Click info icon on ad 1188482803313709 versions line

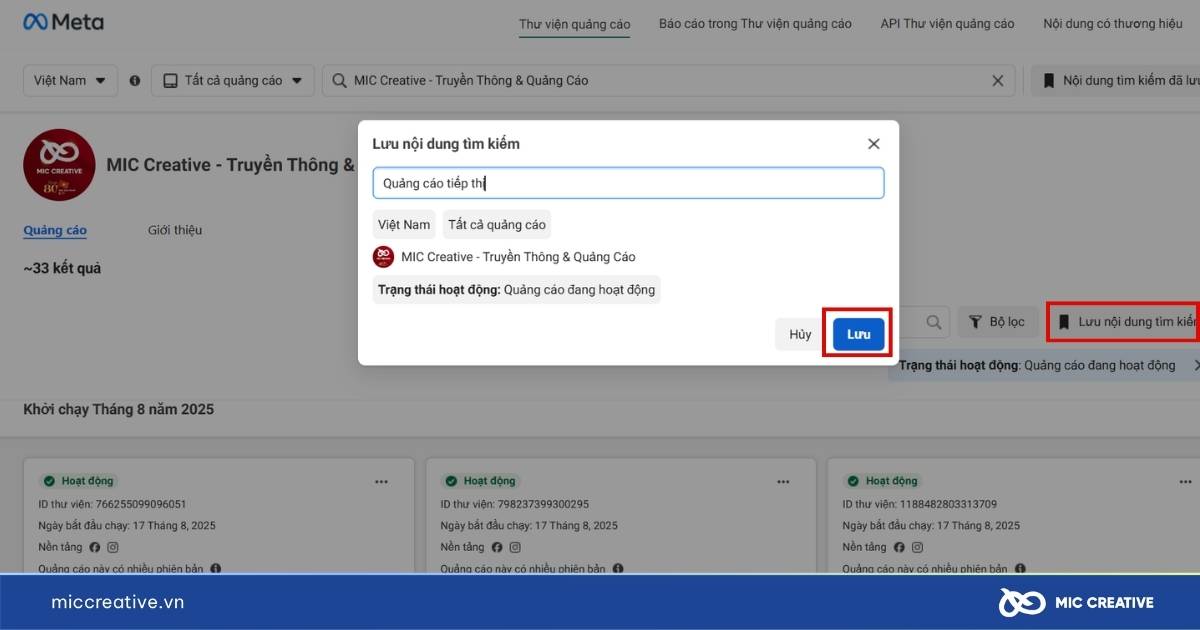pyautogui.click(x=1020, y=568)
